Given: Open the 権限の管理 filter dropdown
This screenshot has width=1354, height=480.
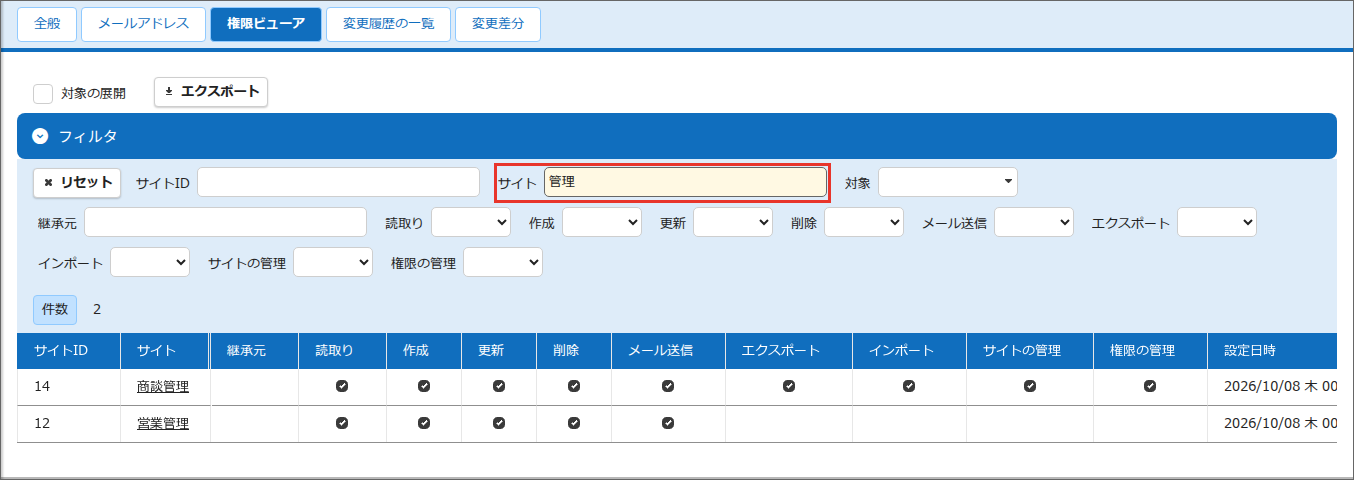Looking at the screenshot, I should [503, 262].
